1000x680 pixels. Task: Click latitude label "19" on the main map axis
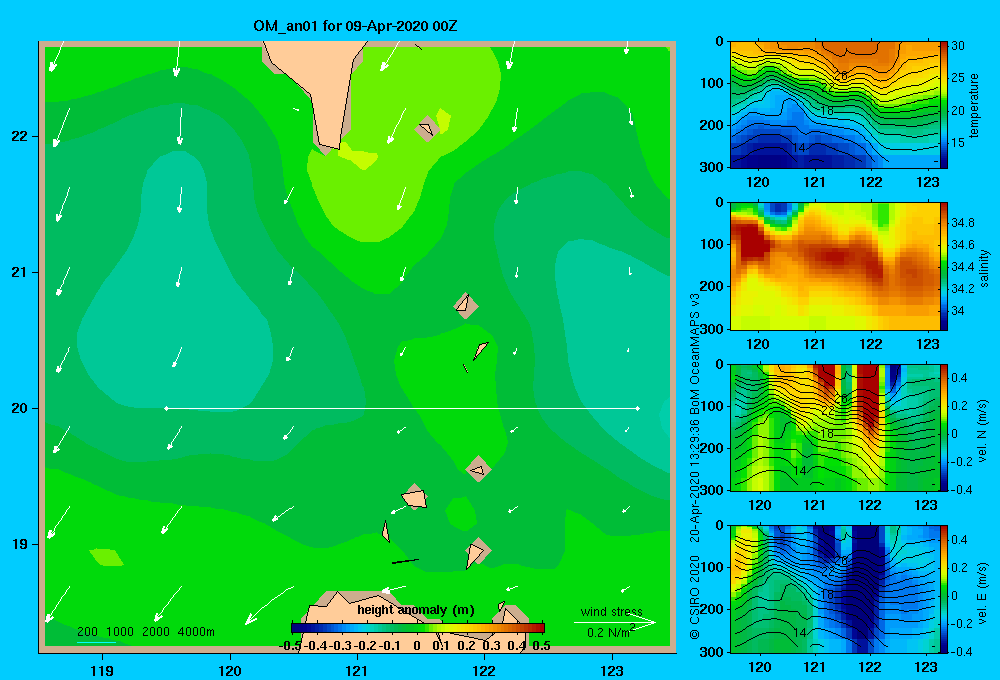point(20,544)
